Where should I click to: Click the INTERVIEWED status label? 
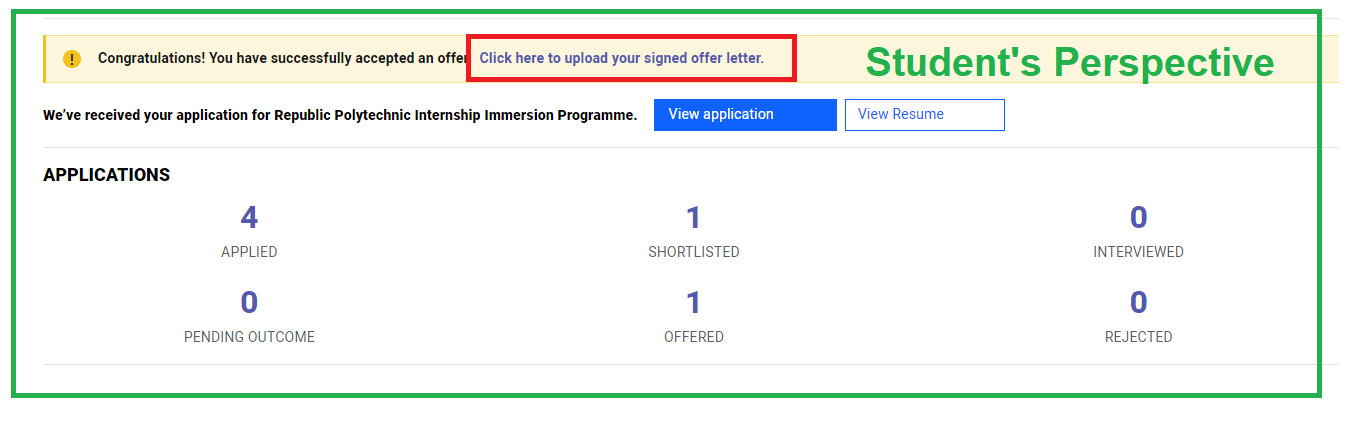point(1138,252)
